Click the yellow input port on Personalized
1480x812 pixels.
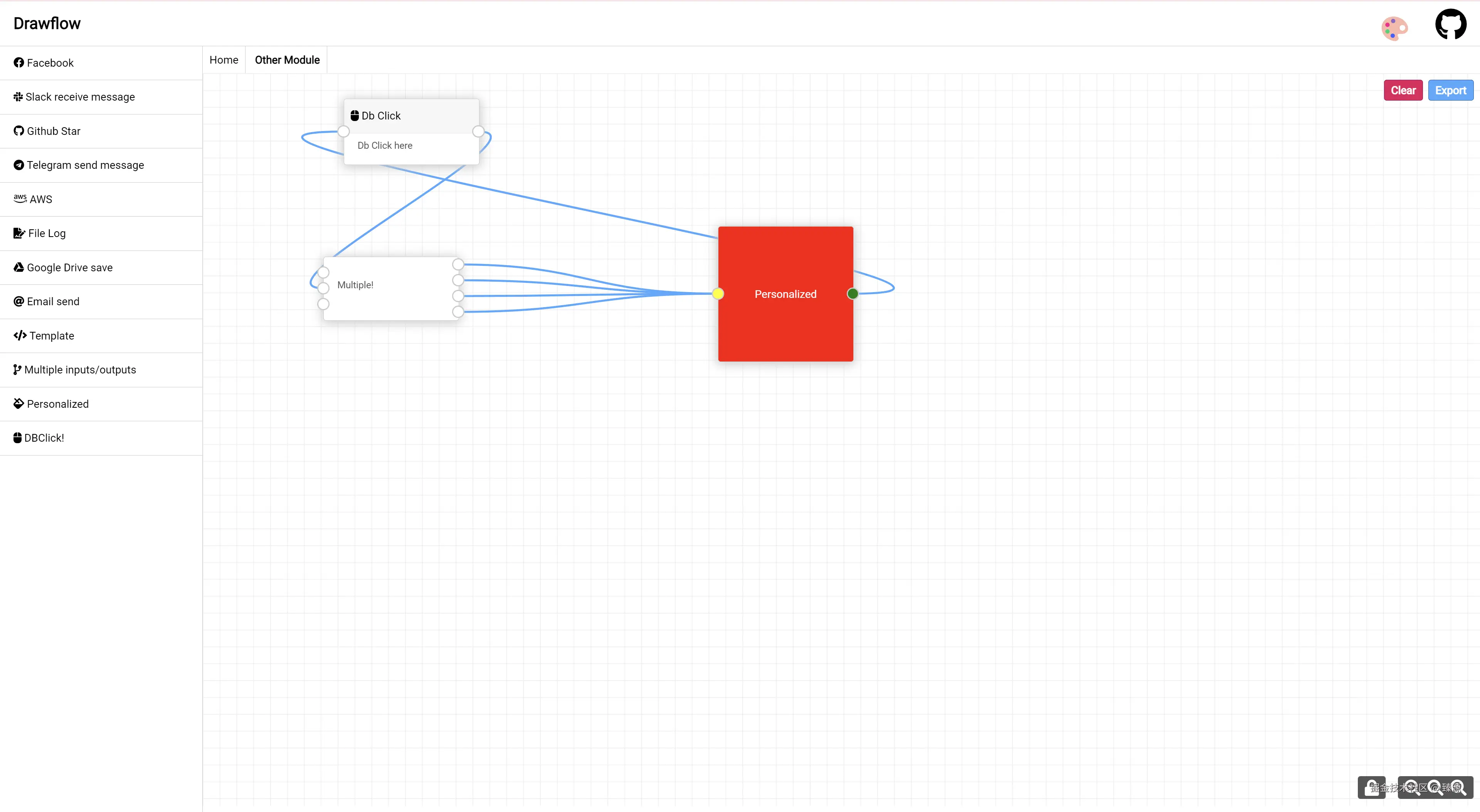(x=718, y=294)
